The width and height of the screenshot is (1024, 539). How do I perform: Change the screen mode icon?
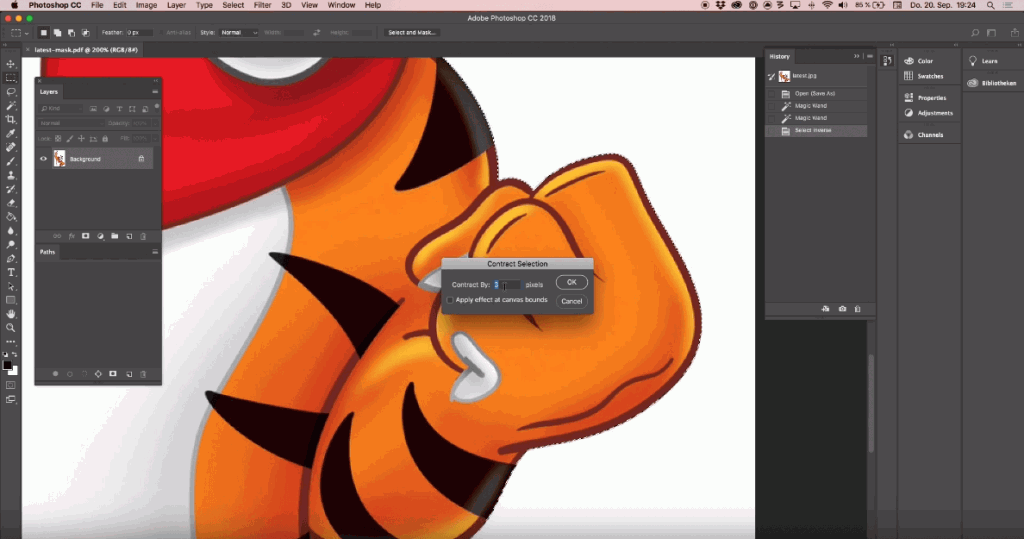coord(10,399)
